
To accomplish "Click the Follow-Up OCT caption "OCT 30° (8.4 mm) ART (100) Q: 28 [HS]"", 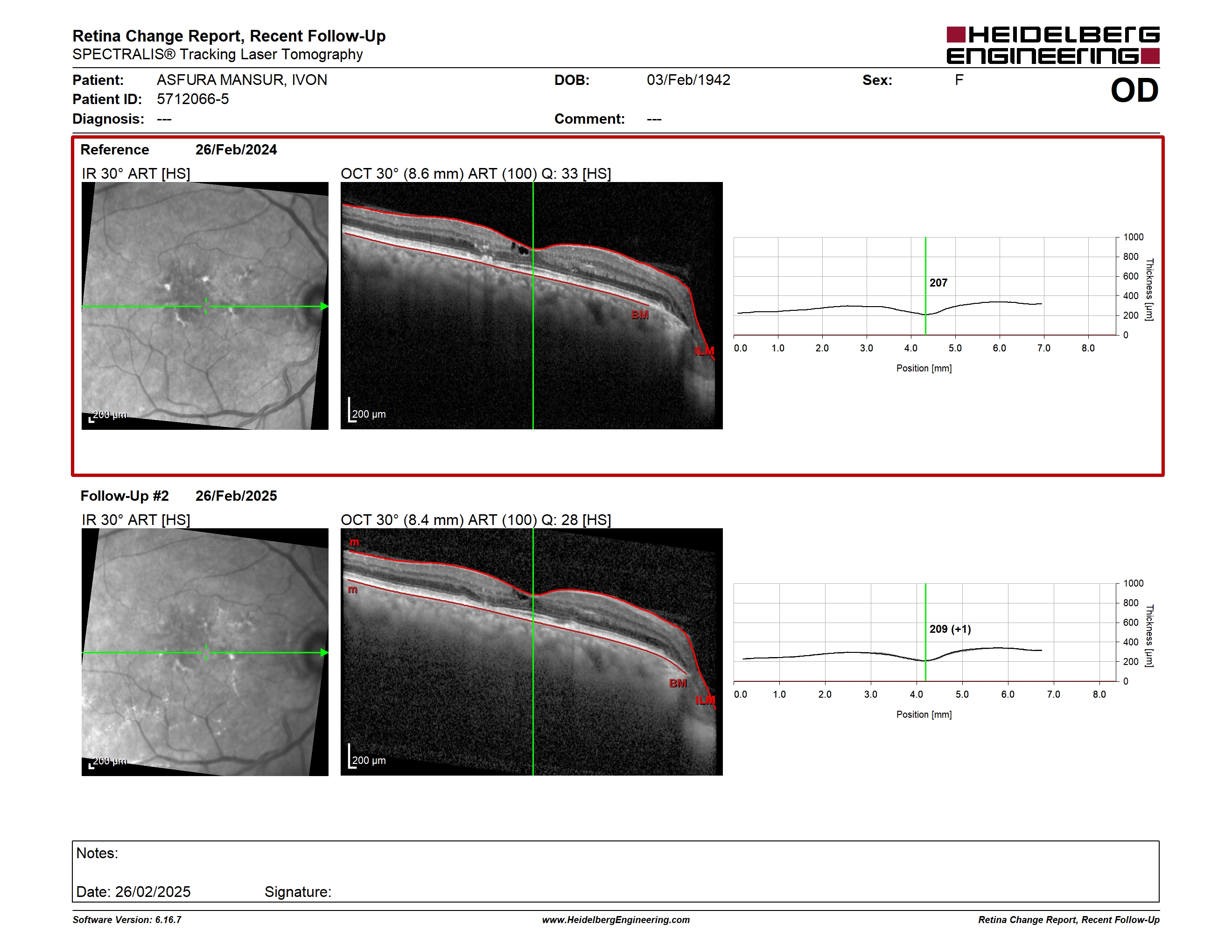I will [x=476, y=520].
